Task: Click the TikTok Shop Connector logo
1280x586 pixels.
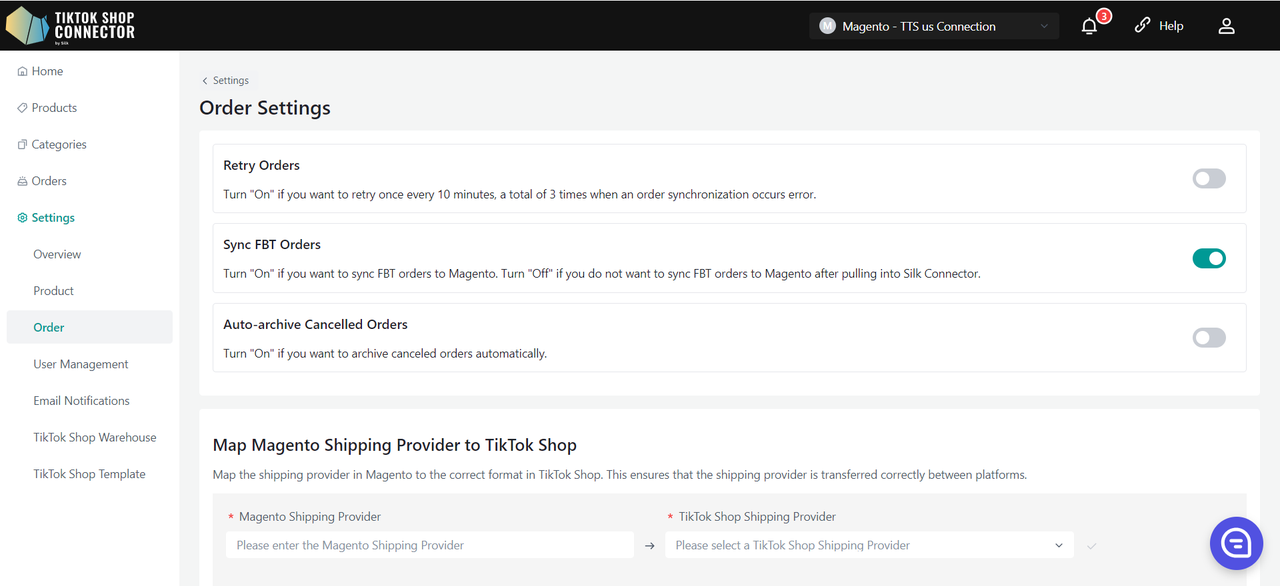Action: tap(70, 25)
